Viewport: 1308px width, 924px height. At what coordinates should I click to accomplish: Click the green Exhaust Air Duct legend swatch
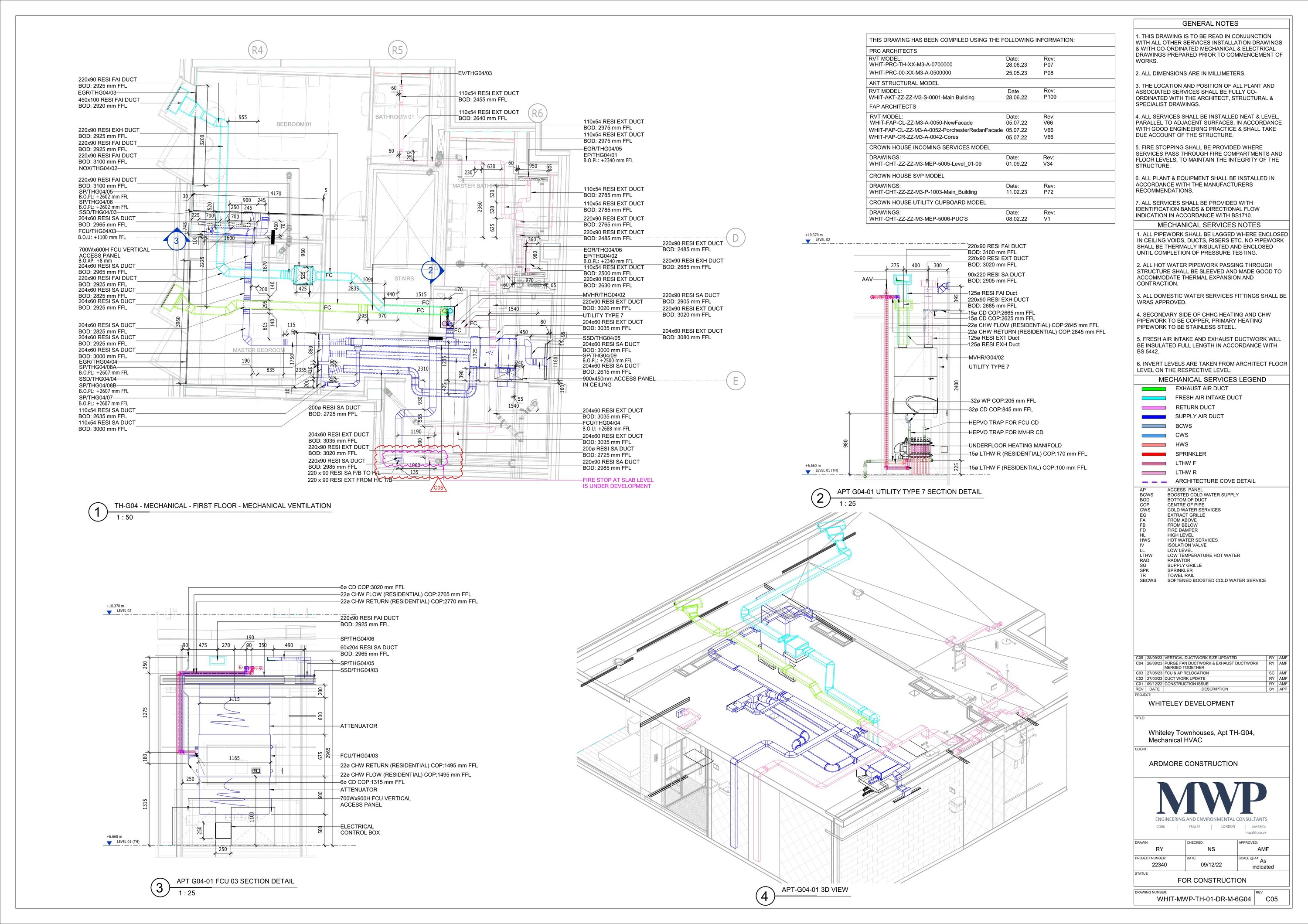pos(1153,389)
